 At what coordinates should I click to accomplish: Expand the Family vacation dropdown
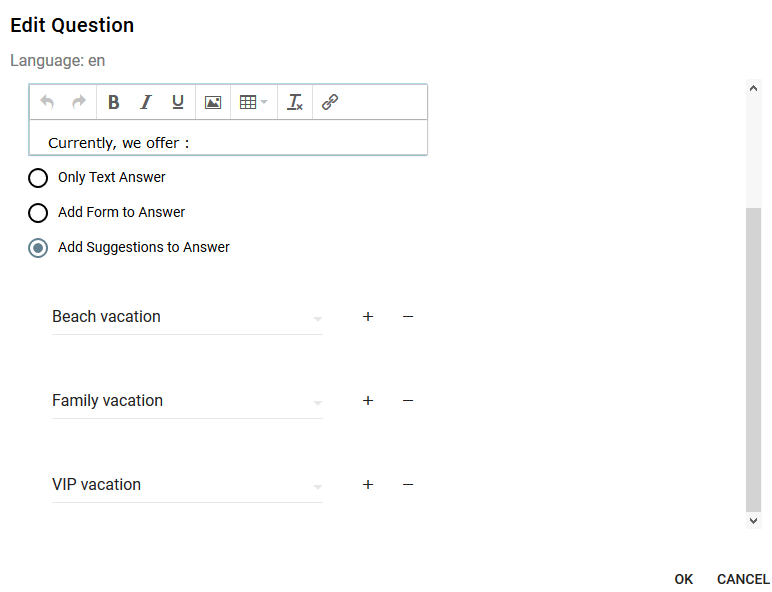click(x=318, y=403)
